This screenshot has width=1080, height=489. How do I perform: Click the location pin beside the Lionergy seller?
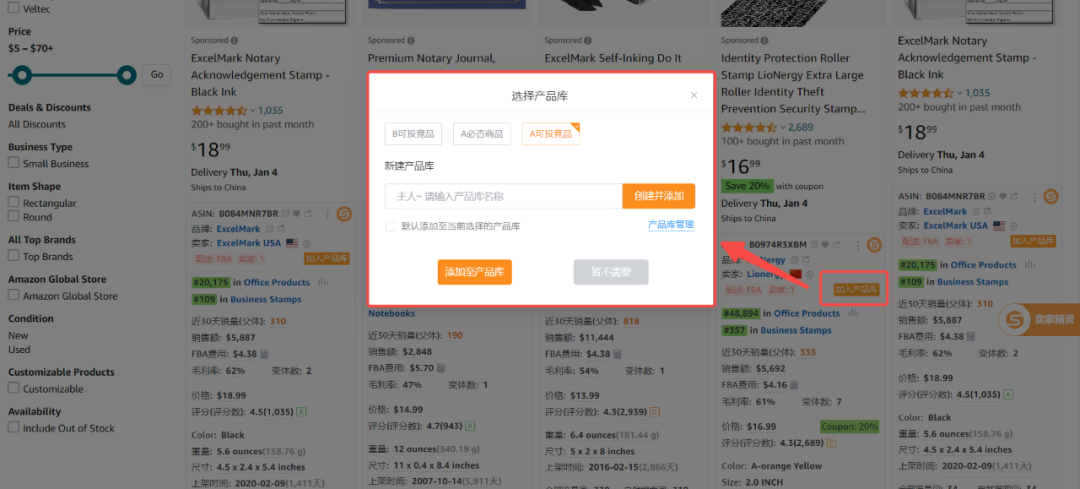point(810,275)
